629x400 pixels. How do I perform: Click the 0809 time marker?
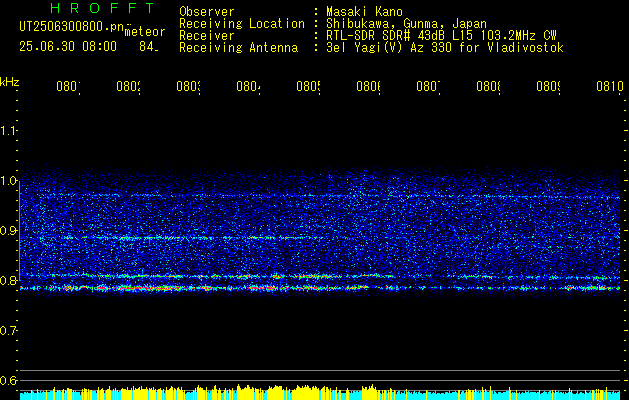pyautogui.click(x=549, y=87)
